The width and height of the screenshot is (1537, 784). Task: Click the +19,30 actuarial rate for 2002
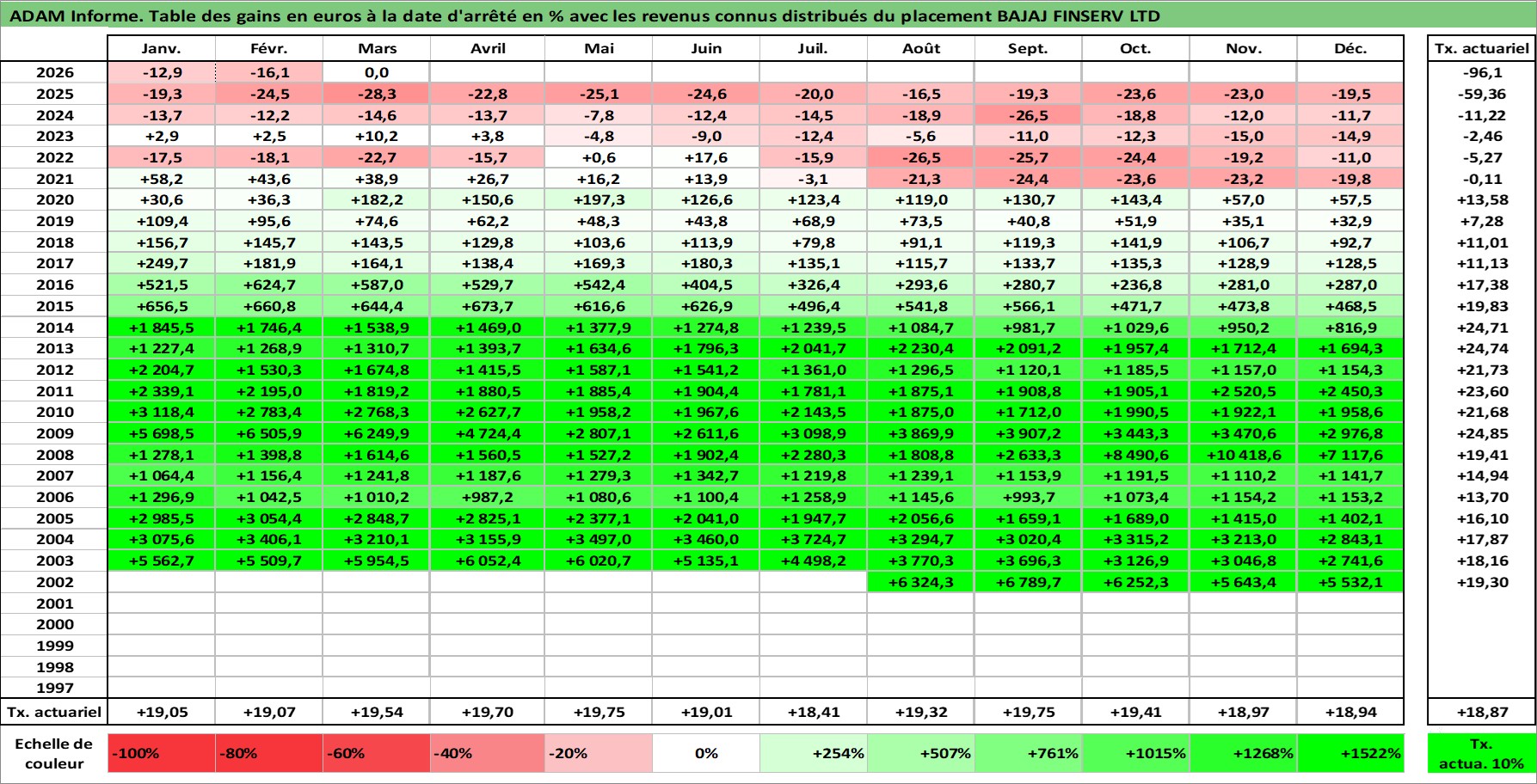pyautogui.click(x=1481, y=582)
